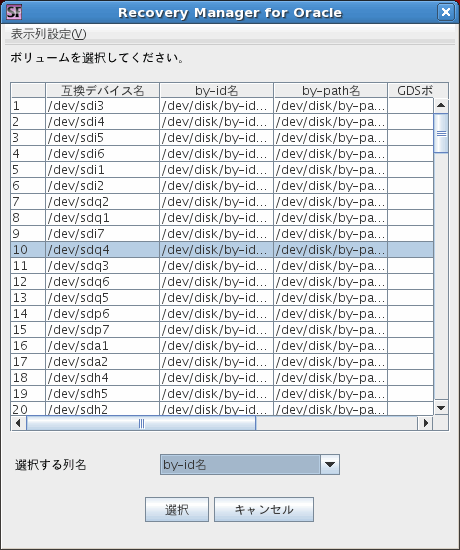This screenshot has height=550, width=460.
Task: Click by-id cell in /dev/sda1 row
Action: coord(216,346)
